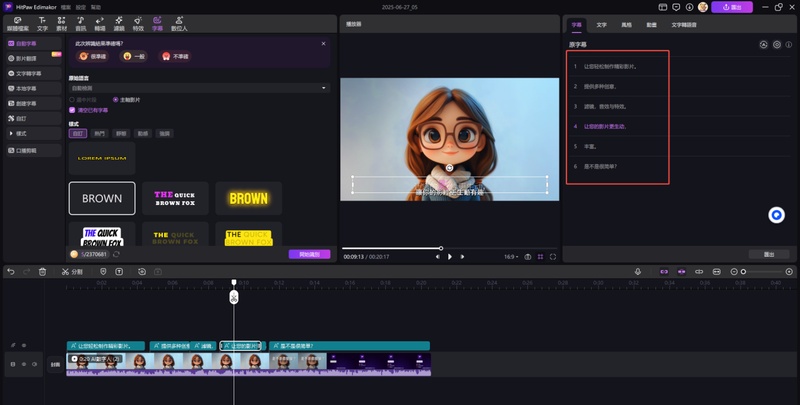
Task: Open the layout panel icon in title bar
Action: point(663,7)
